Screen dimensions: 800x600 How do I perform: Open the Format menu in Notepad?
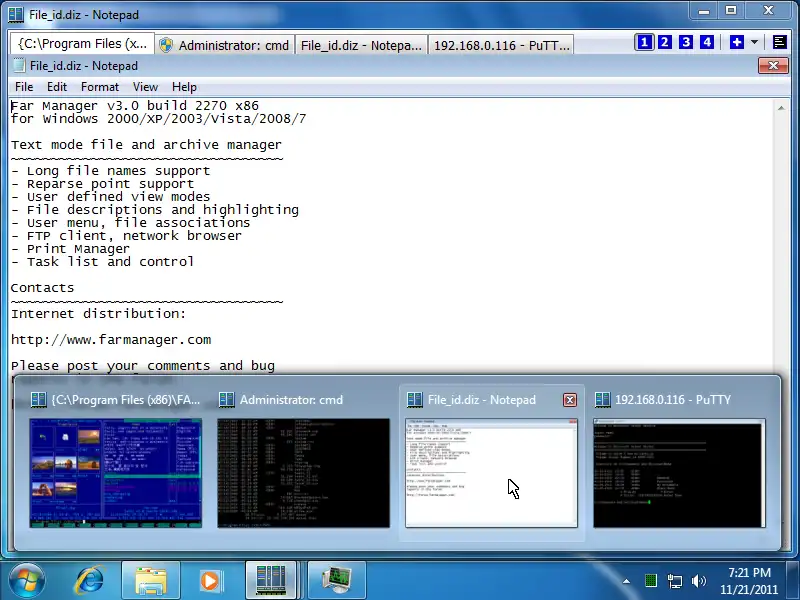[x=99, y=87]
